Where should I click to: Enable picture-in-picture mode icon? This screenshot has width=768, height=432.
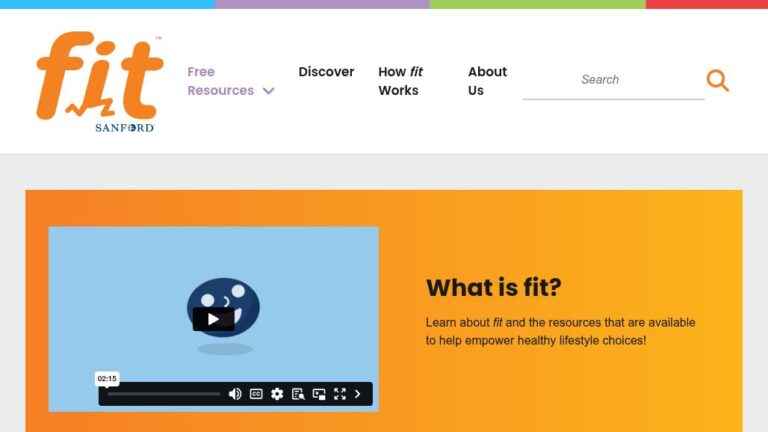click(319, 394)
